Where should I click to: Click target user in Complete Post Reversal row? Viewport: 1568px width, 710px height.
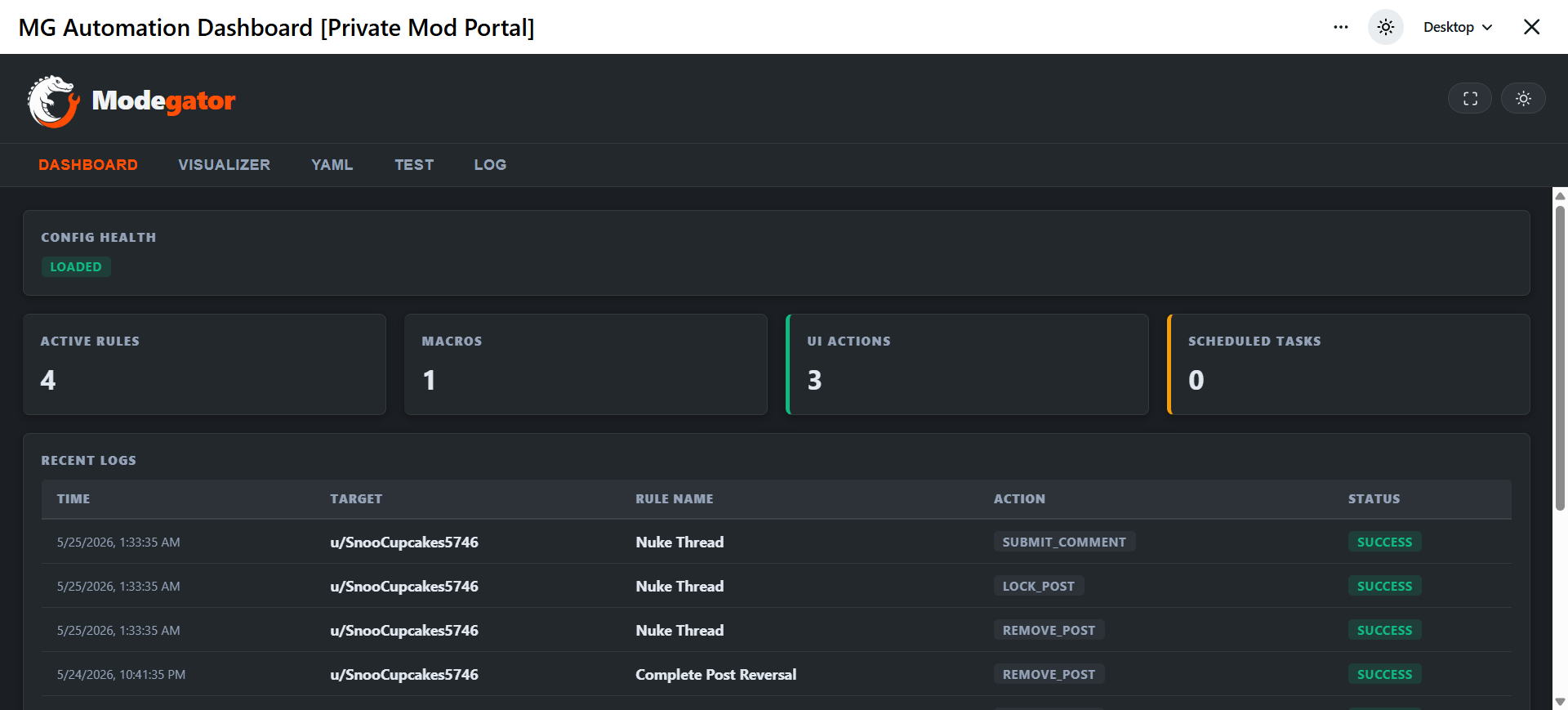click(x=404, y=674)
